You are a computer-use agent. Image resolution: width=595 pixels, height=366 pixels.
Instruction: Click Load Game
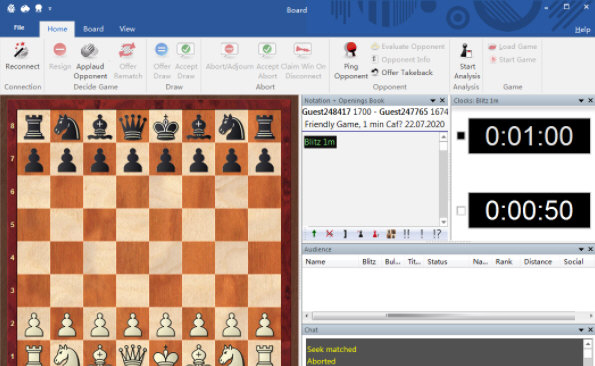pyautogui.click(x=513, y=47)
